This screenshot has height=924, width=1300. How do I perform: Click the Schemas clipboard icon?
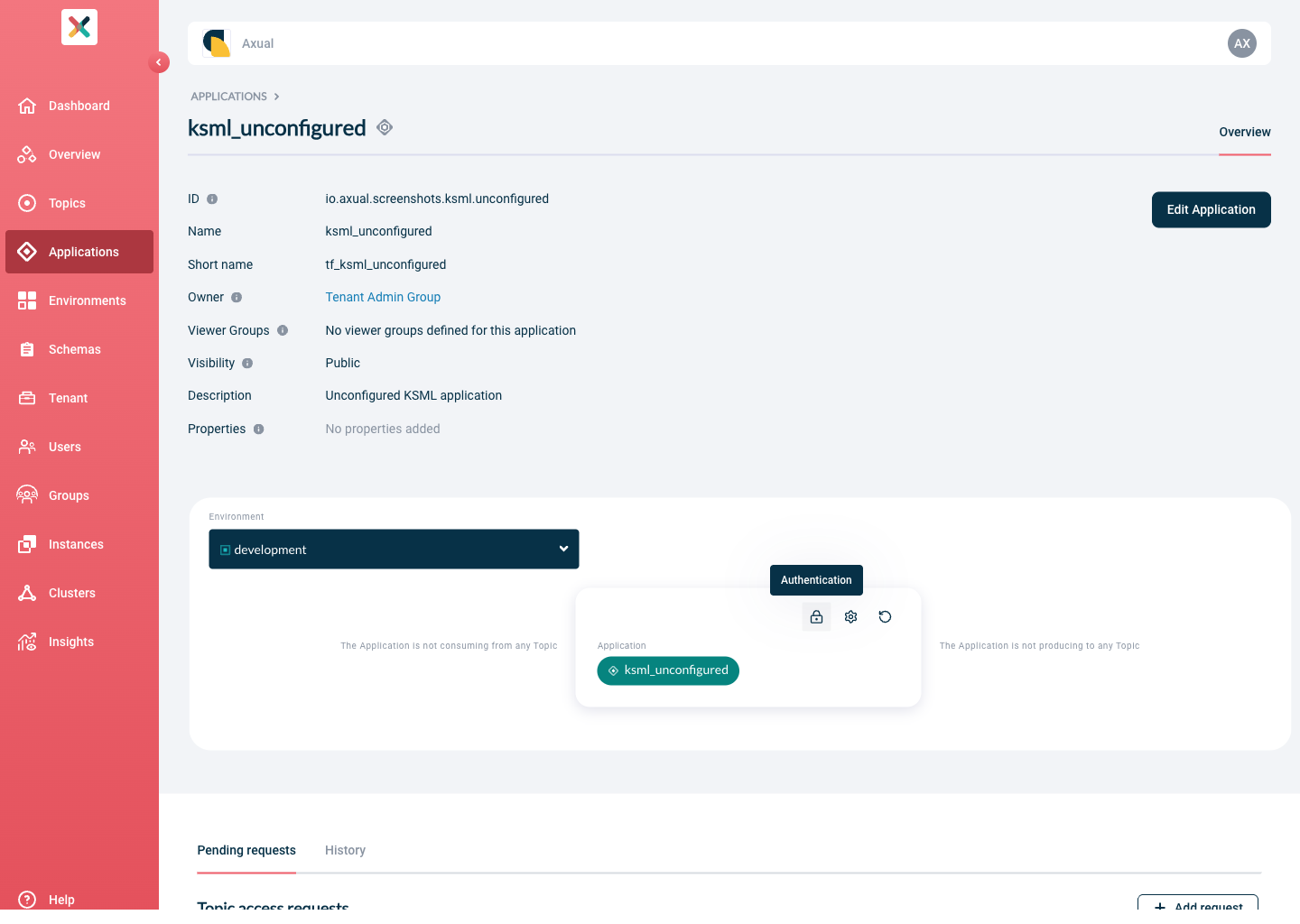(27, 349)
